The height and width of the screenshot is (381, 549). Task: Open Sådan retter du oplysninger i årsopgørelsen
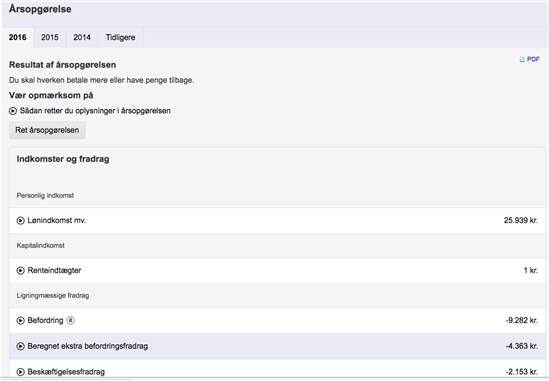95,111
